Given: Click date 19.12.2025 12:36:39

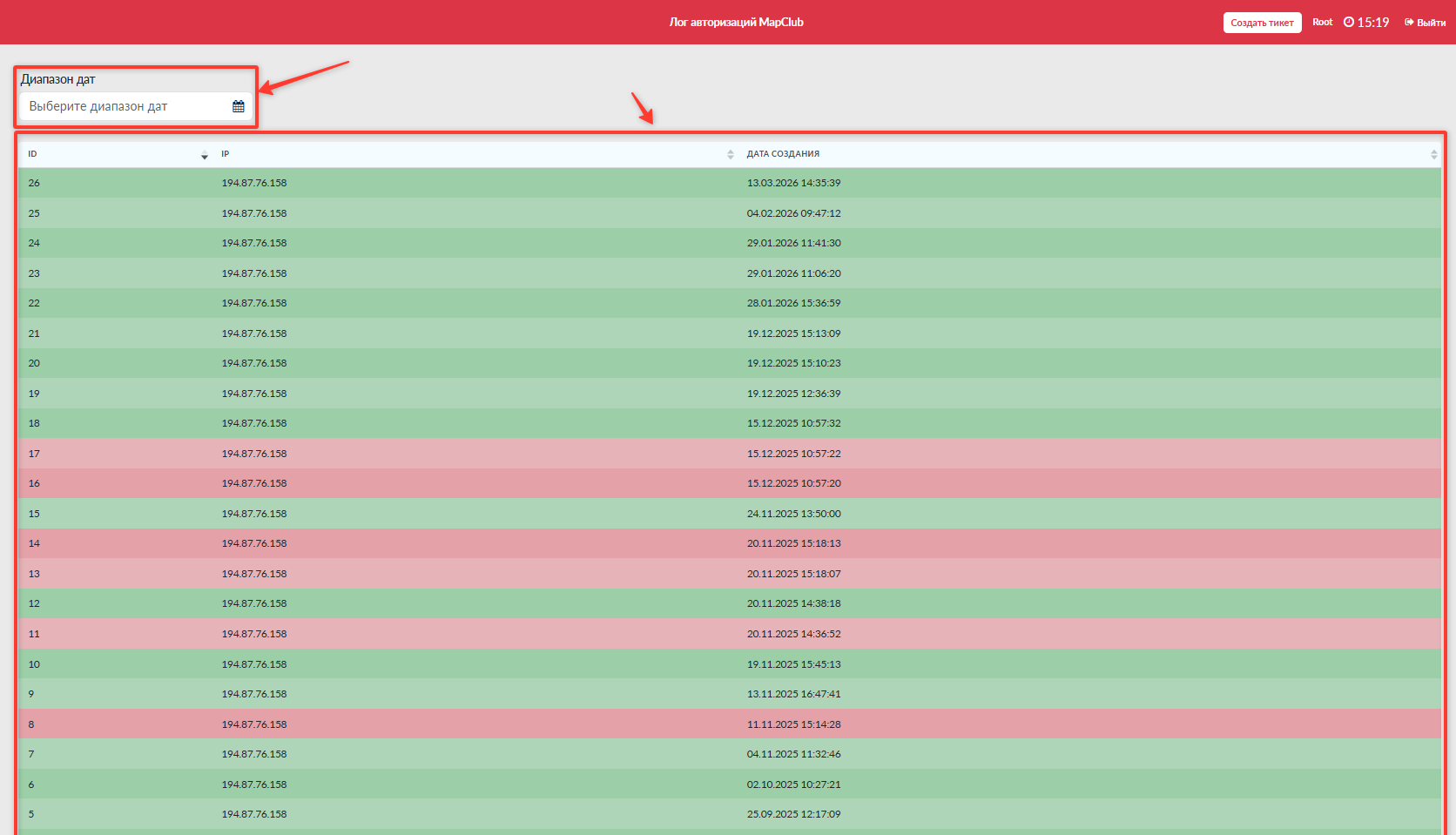Looking at the screenshot, I should point(794,394).
